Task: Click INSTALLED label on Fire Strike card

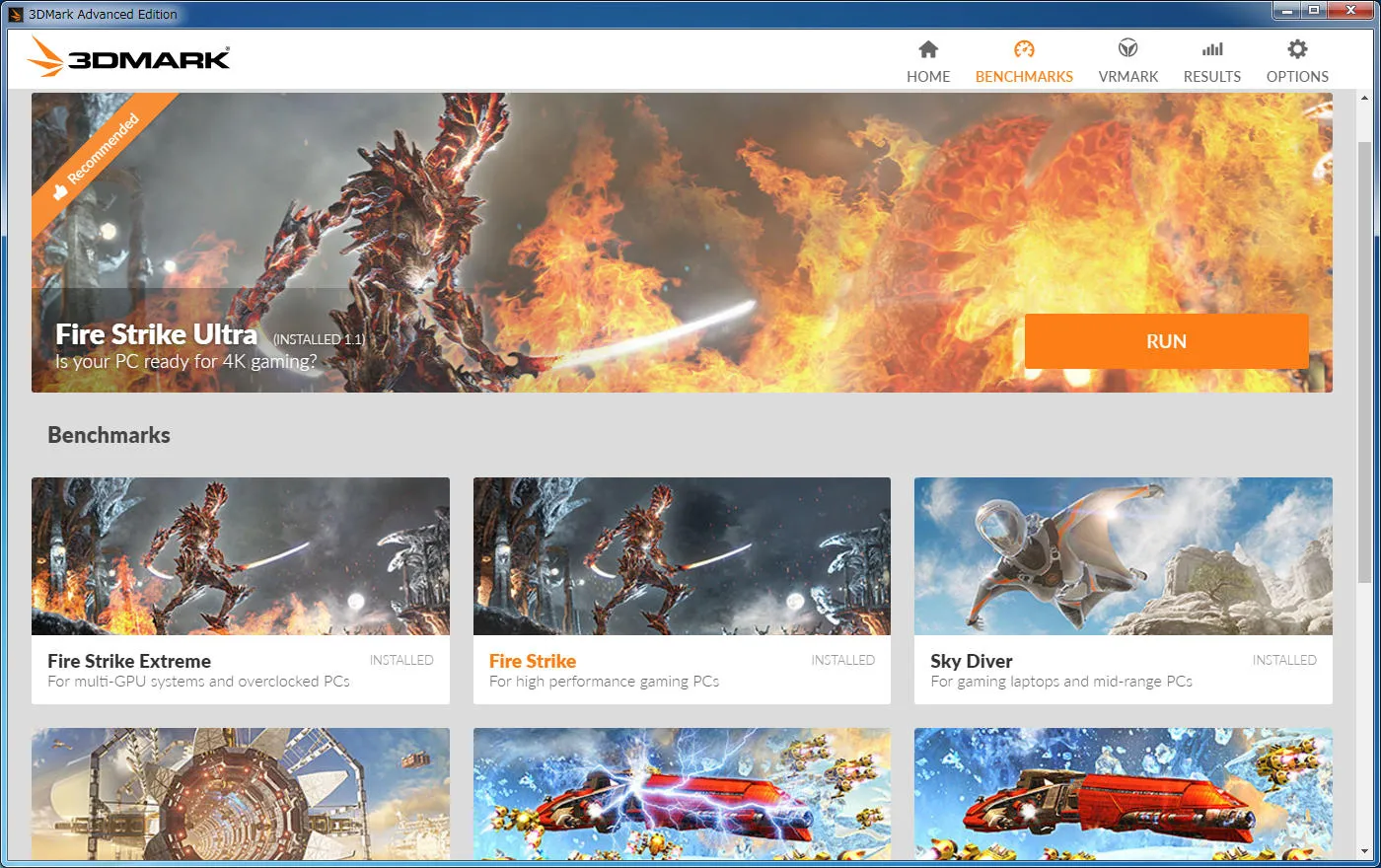Action: click(843, 660)
